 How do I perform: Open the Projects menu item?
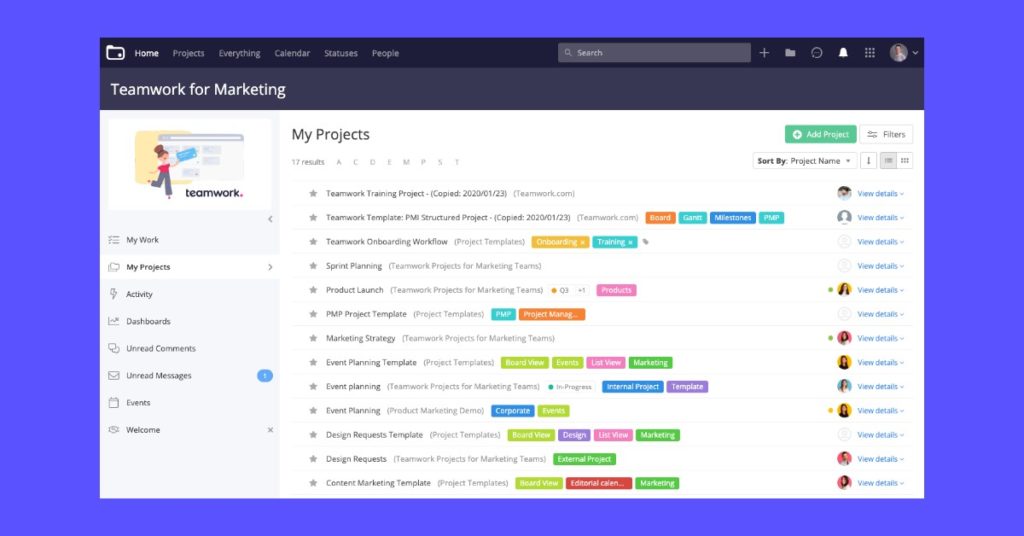[188, 54]
